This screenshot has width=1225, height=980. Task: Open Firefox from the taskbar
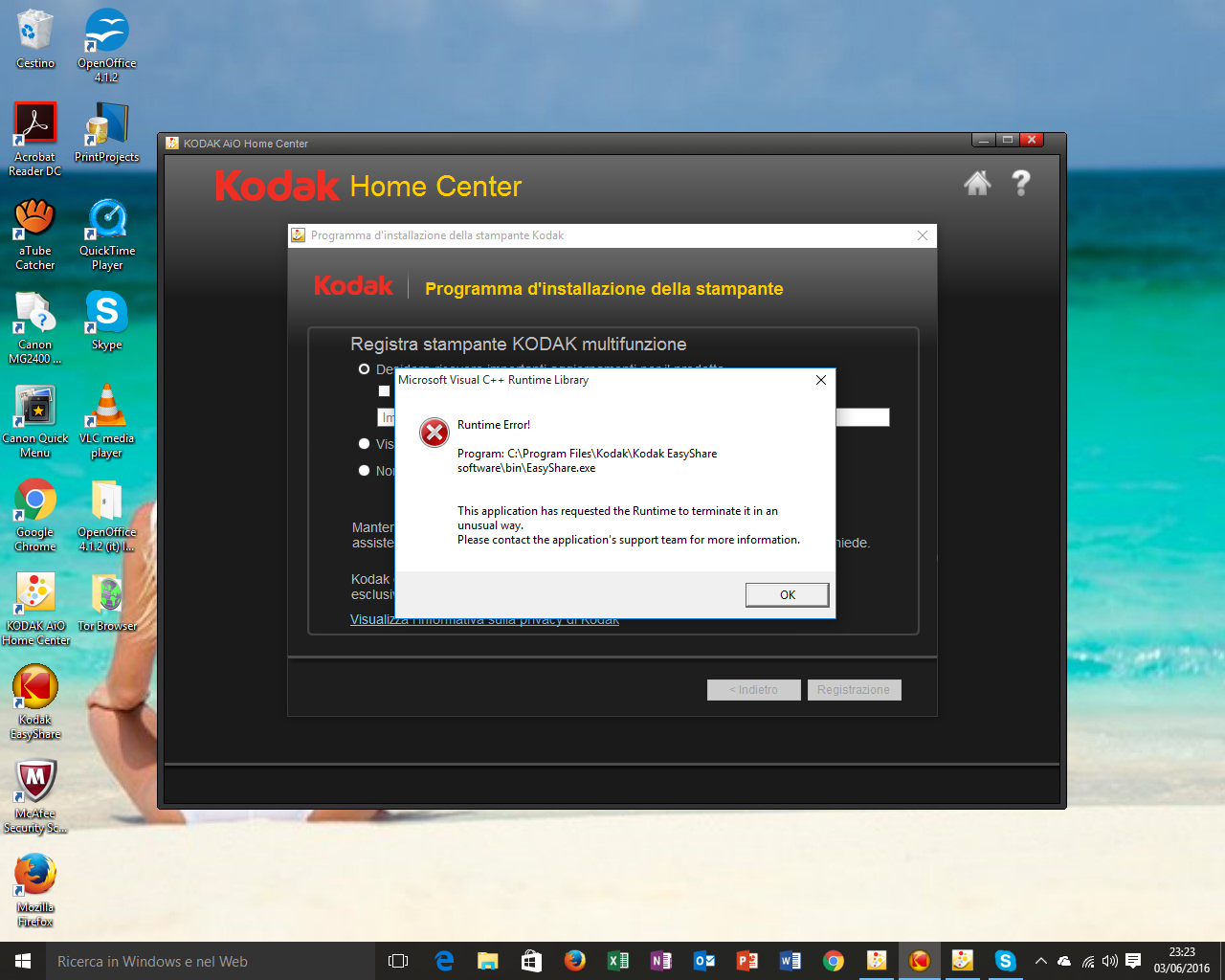click(x=574, y=961)
